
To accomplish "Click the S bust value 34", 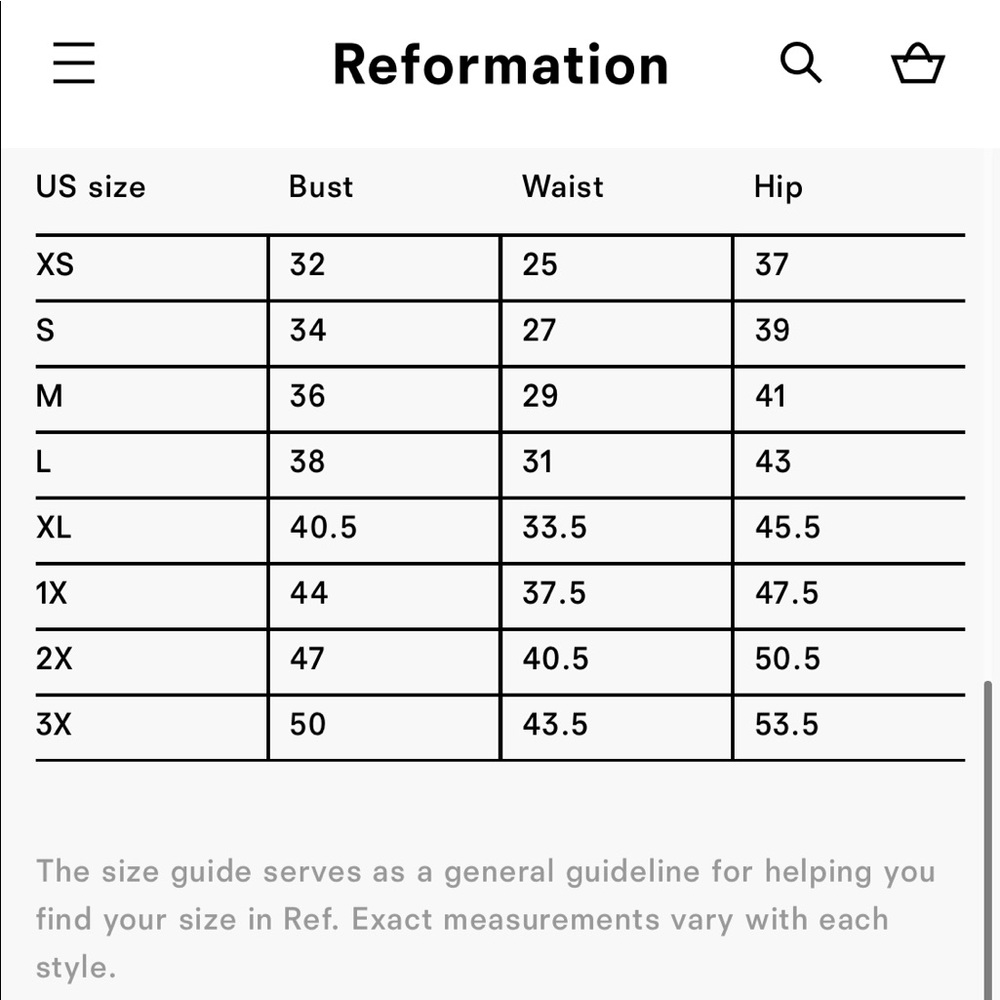I will [308, 330].
